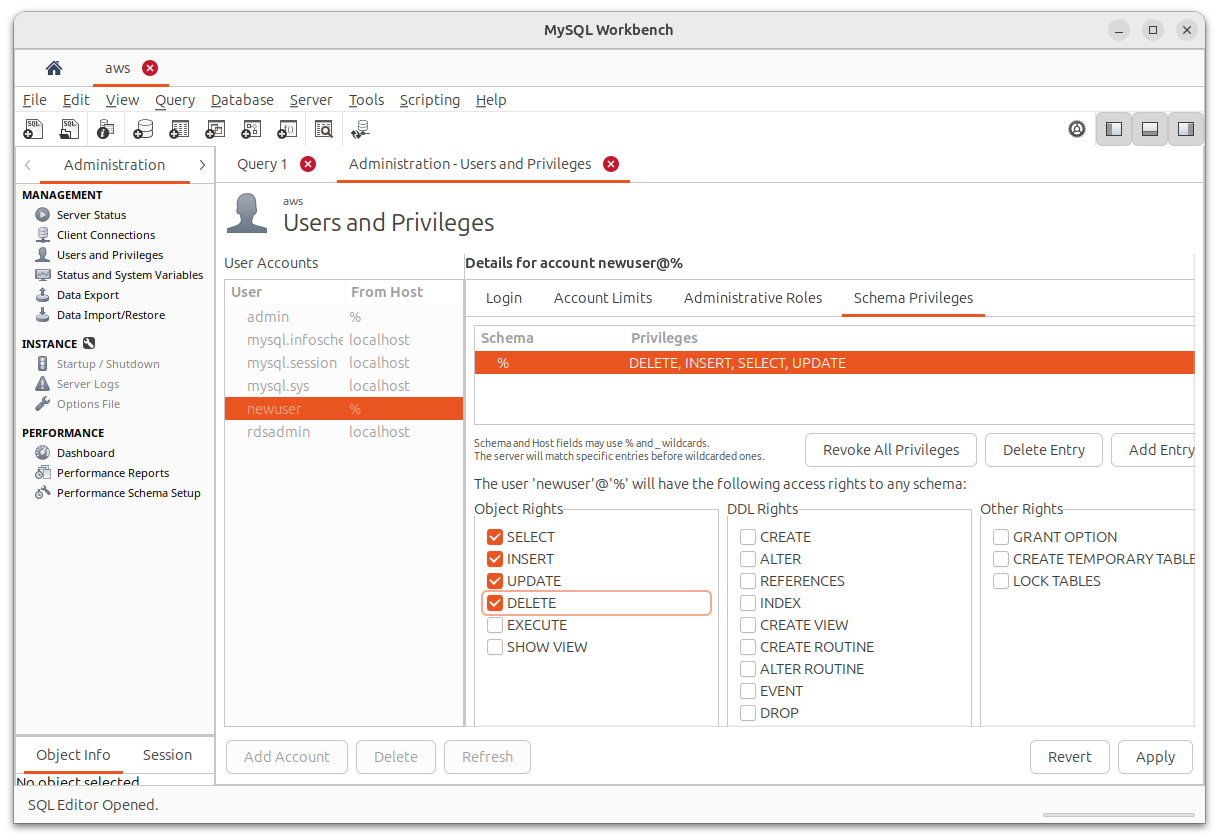Close the aws connection tab
This screenshot has width=1219, height=840.
click(x=150, y=68)
